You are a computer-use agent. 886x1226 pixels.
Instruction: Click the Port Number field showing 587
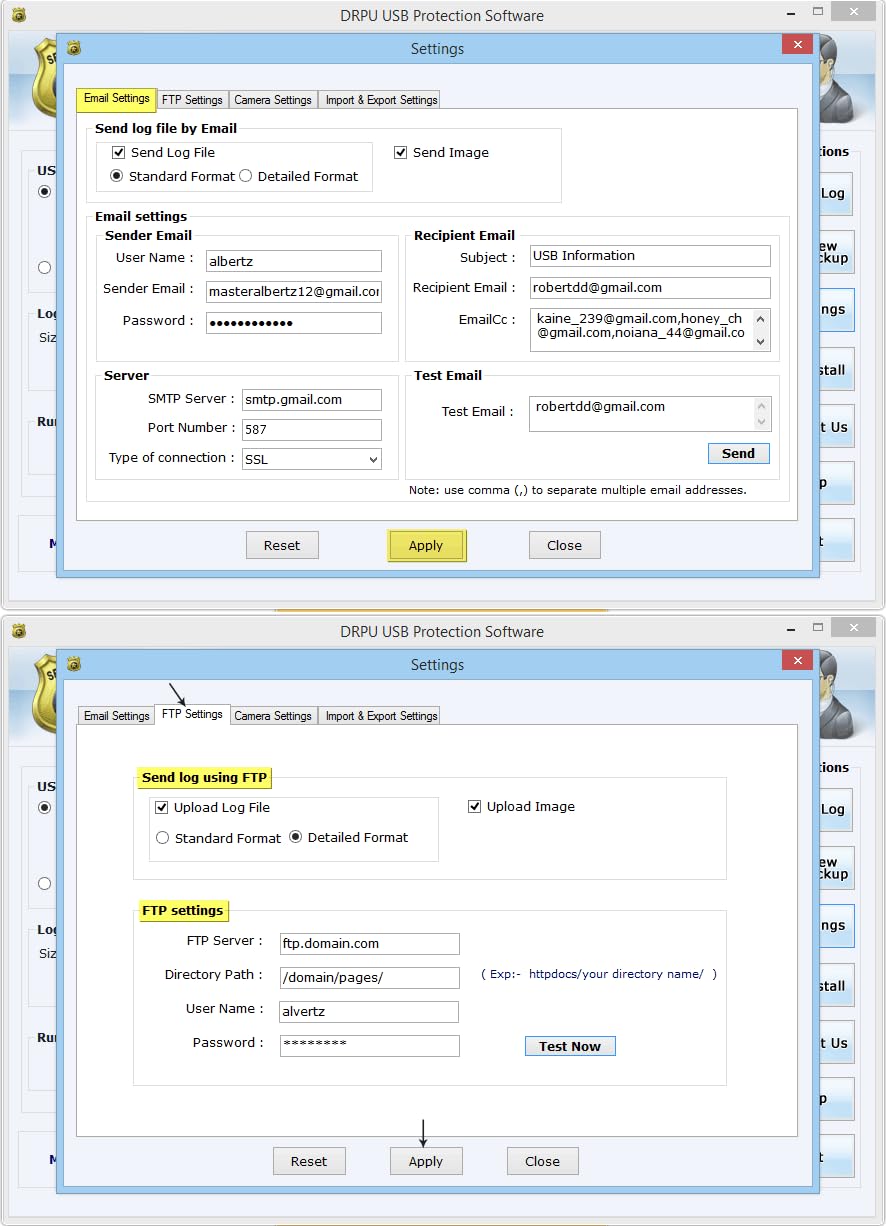[312, 430]
